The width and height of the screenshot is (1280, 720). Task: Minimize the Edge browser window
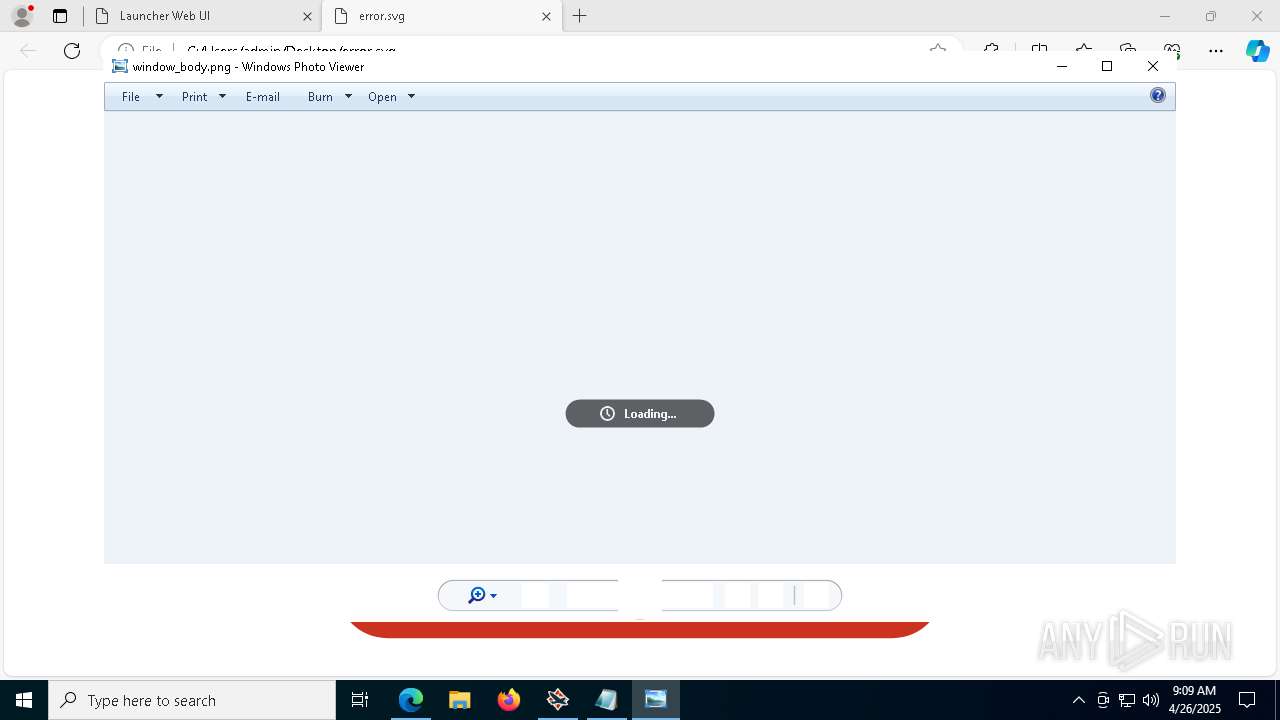[x=1165, y=16]
